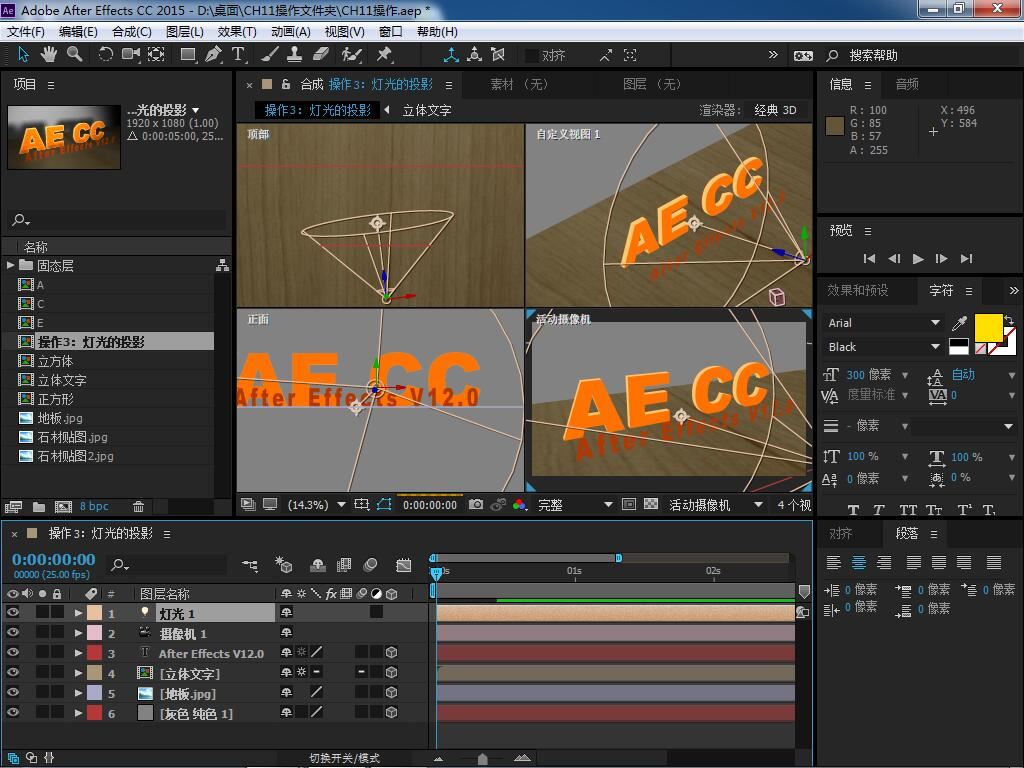Select the Rectangle shape tool
Image resolution: width=1024 pixels, height=768 pixels.
[x=188, y=55]
